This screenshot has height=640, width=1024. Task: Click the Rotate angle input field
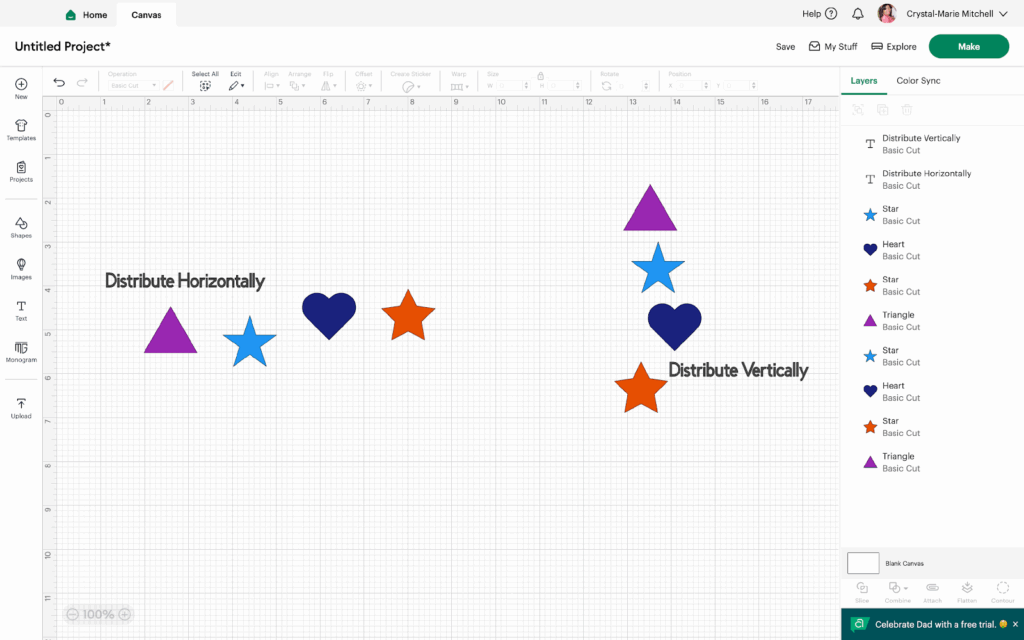click(x=632, y=86)
